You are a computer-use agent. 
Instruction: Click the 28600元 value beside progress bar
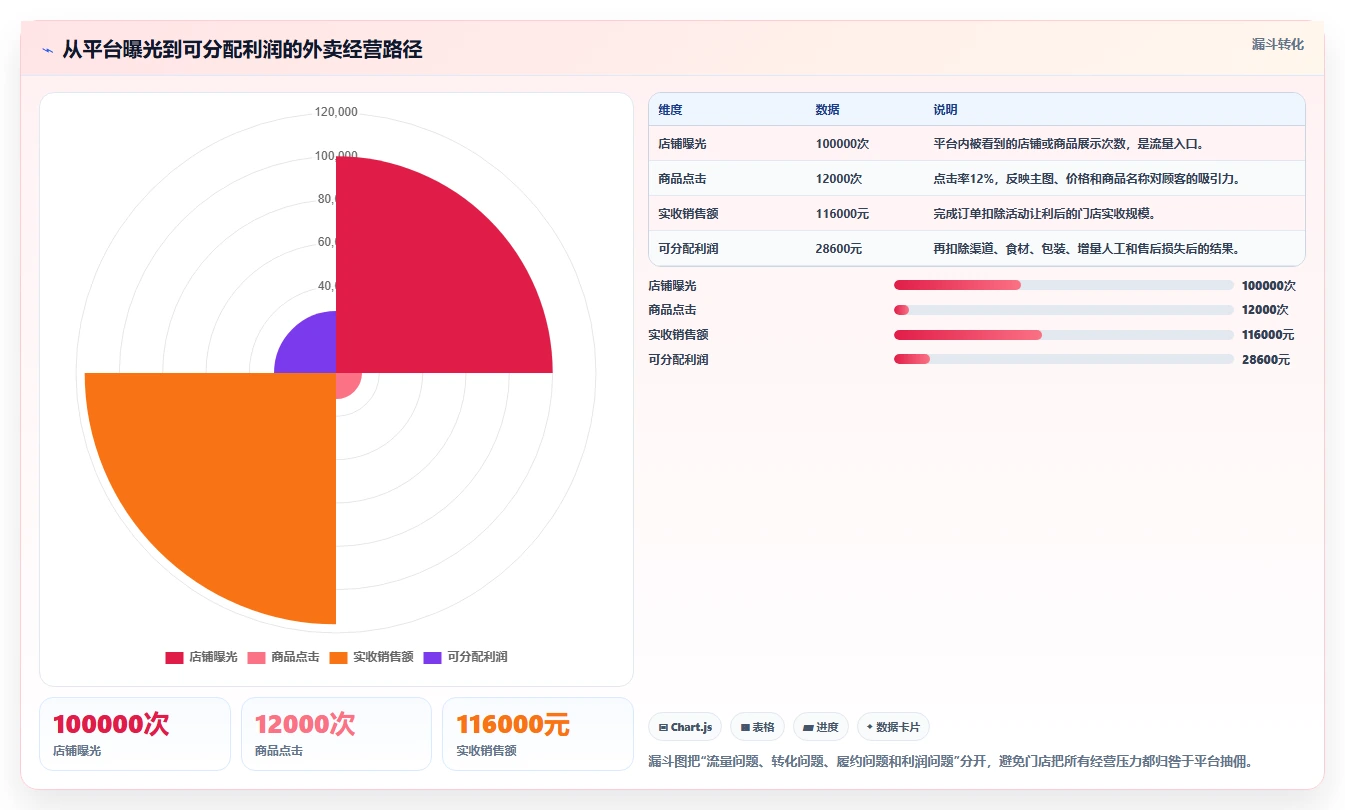1266,359
